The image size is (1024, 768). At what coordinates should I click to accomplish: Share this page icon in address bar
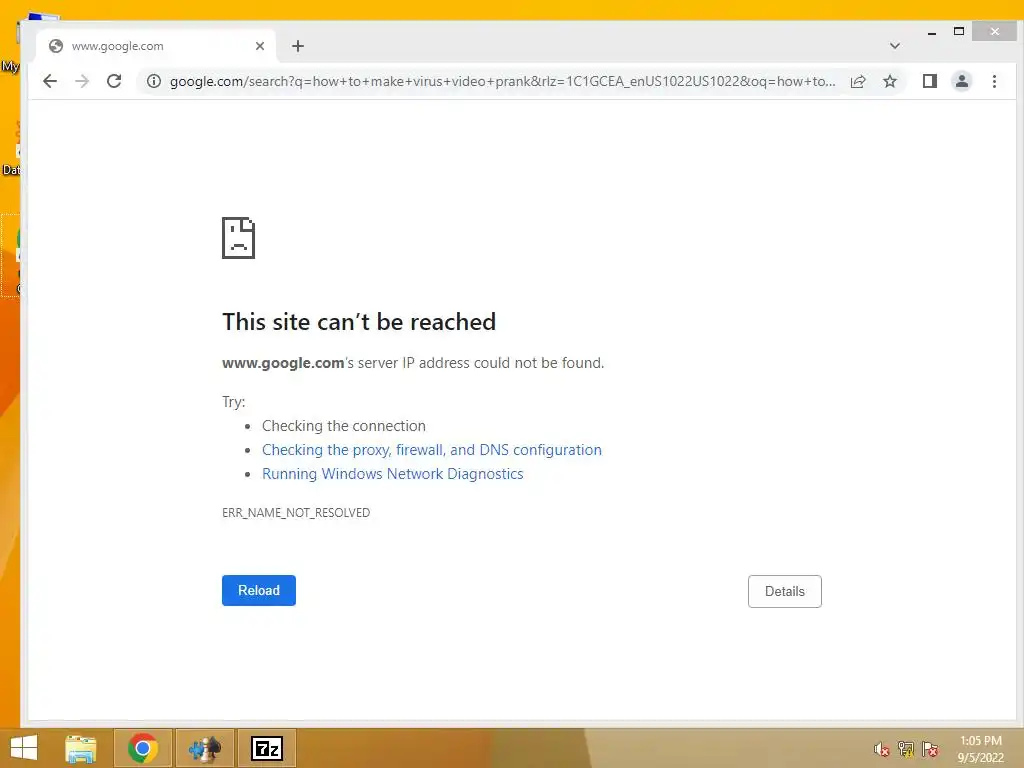point(858,81)
